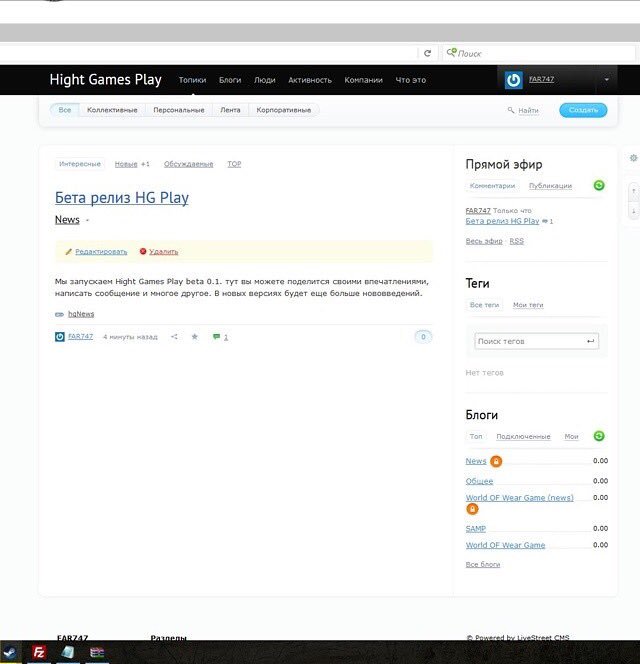Click the link icon beside hgNews tag
The image size is (640, 664).
tap(59, 314)
